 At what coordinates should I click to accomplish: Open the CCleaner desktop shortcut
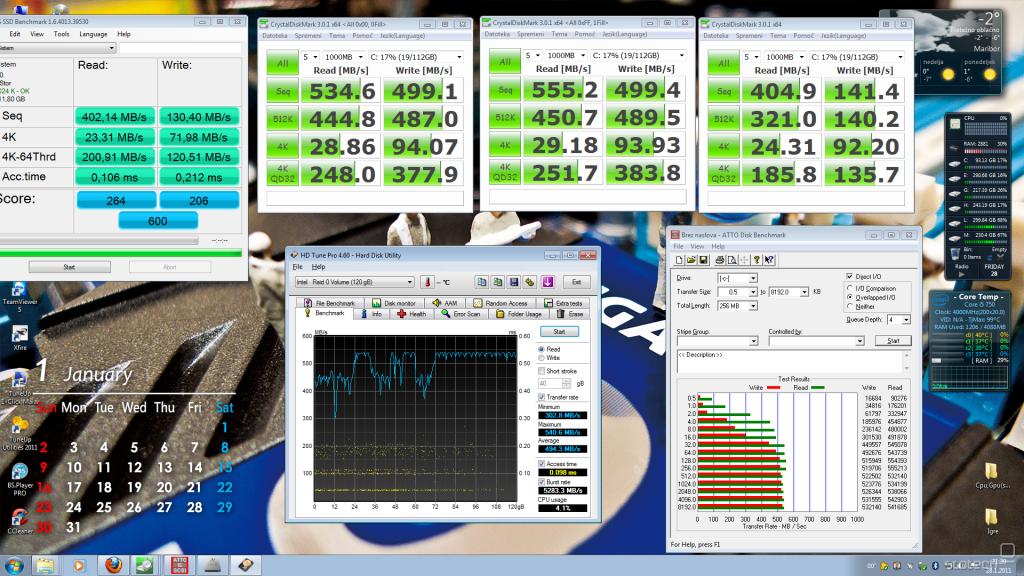tap(20, 521)
